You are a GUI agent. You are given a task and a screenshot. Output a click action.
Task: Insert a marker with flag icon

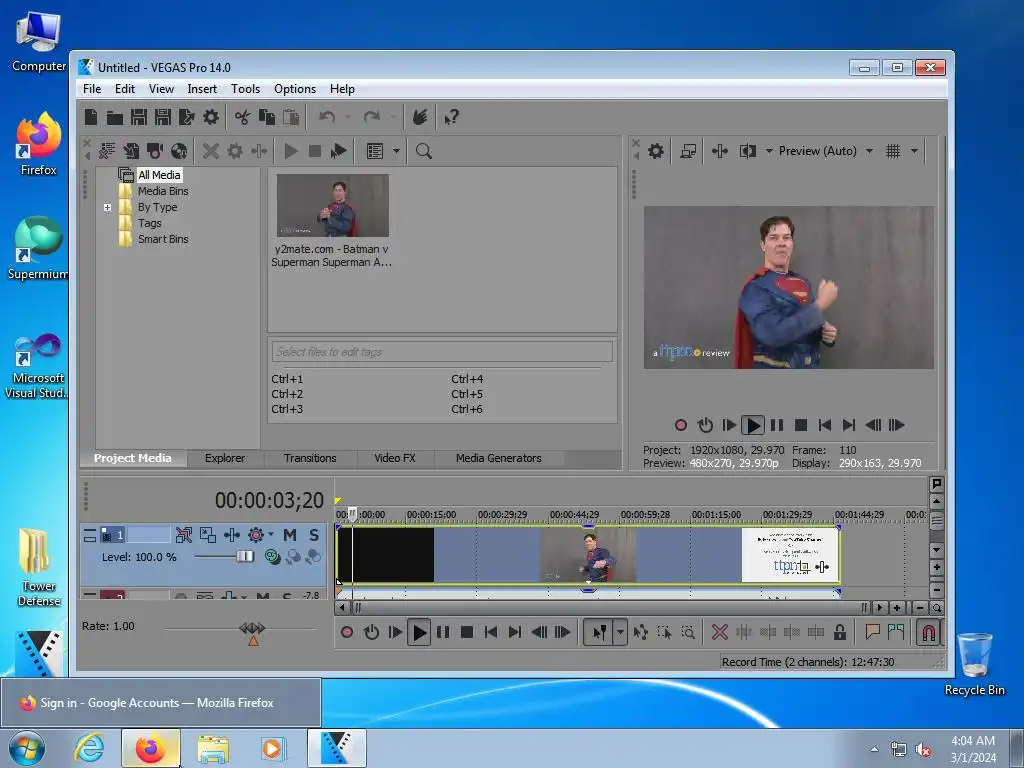point(872,632)
